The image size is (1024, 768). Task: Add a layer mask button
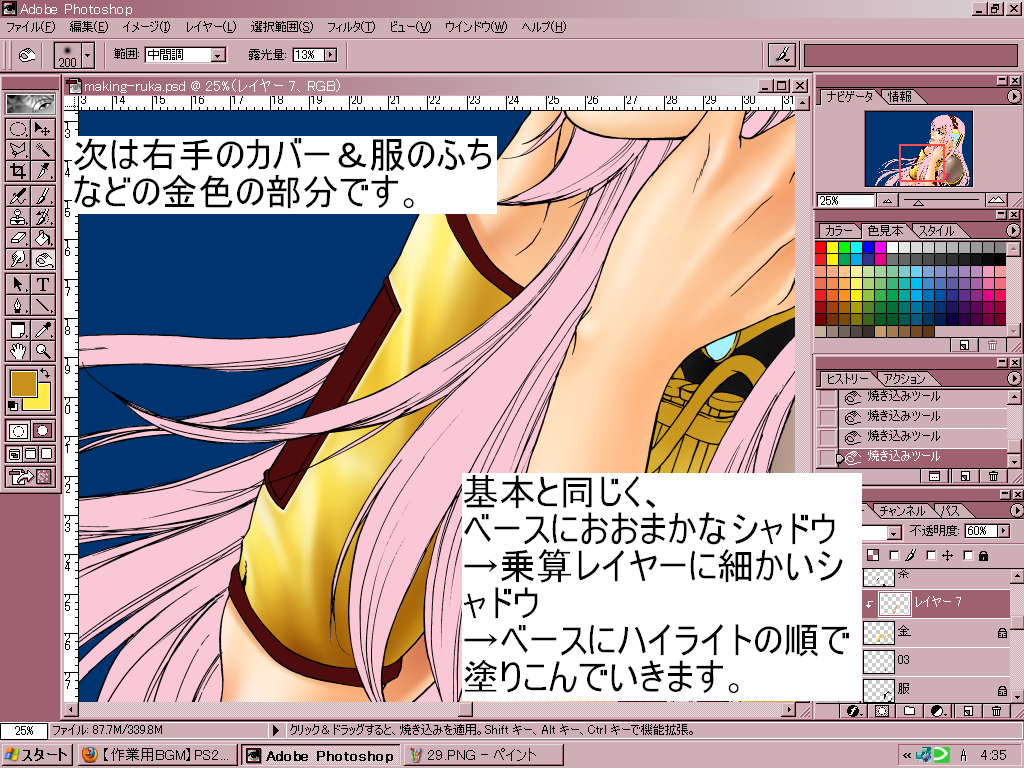882,711
